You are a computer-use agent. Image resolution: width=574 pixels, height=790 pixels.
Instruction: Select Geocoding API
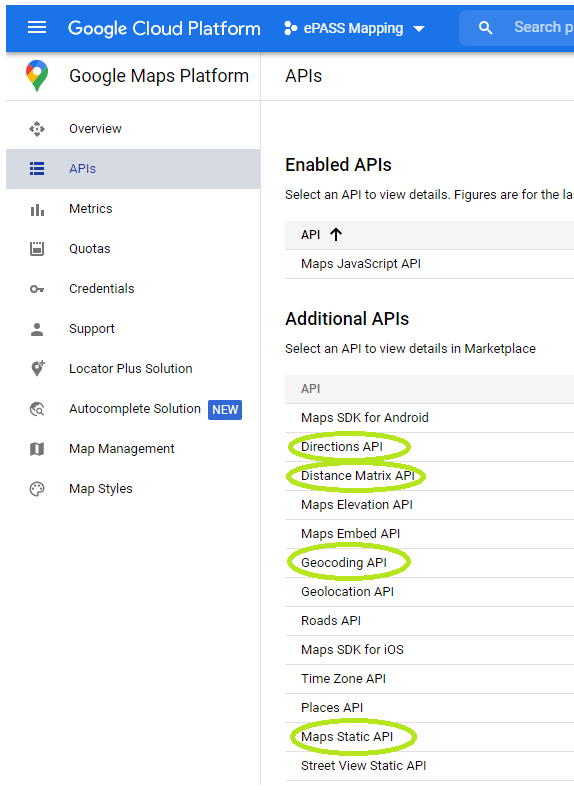click(344, 563)
